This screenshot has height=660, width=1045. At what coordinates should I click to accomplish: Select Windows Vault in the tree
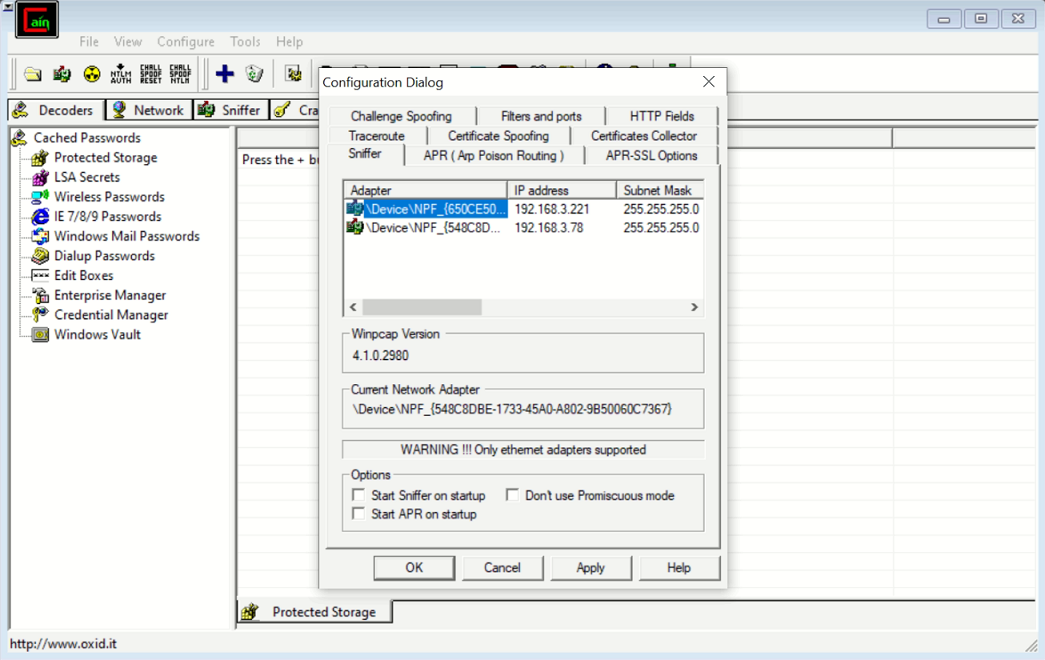point(97,335)
